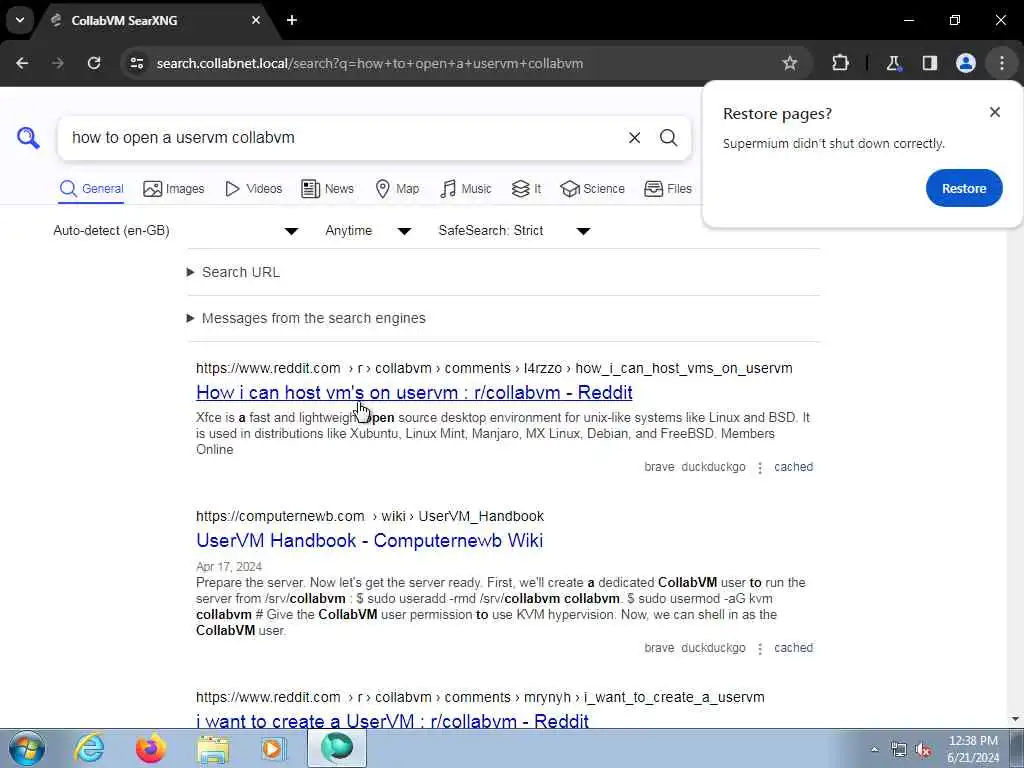Viewport: 1024px width, 768px height.
Task: Dismiss the Restore pages popup
Action: 995,112
